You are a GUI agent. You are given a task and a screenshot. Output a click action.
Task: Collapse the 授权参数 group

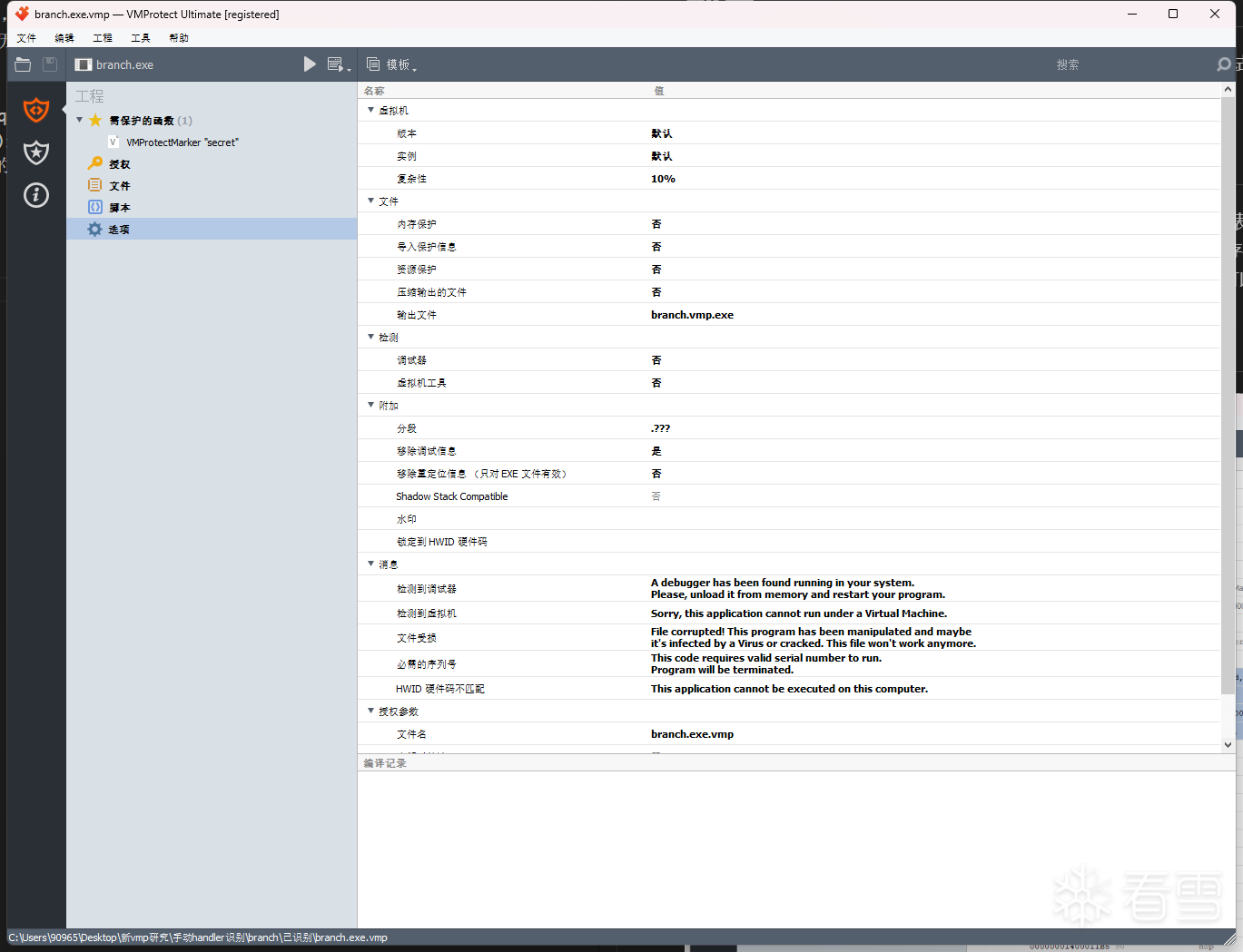[370, 711]
